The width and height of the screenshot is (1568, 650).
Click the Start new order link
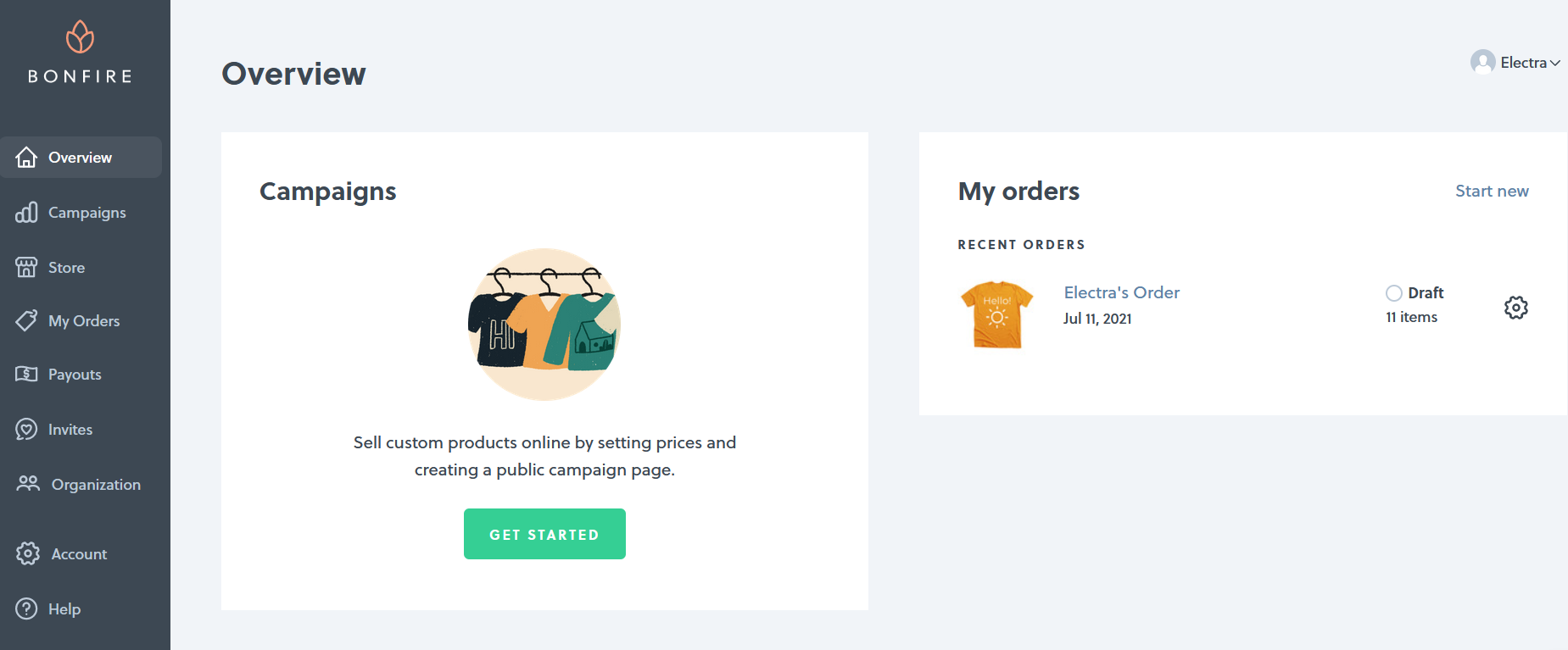pos(1492,192)
